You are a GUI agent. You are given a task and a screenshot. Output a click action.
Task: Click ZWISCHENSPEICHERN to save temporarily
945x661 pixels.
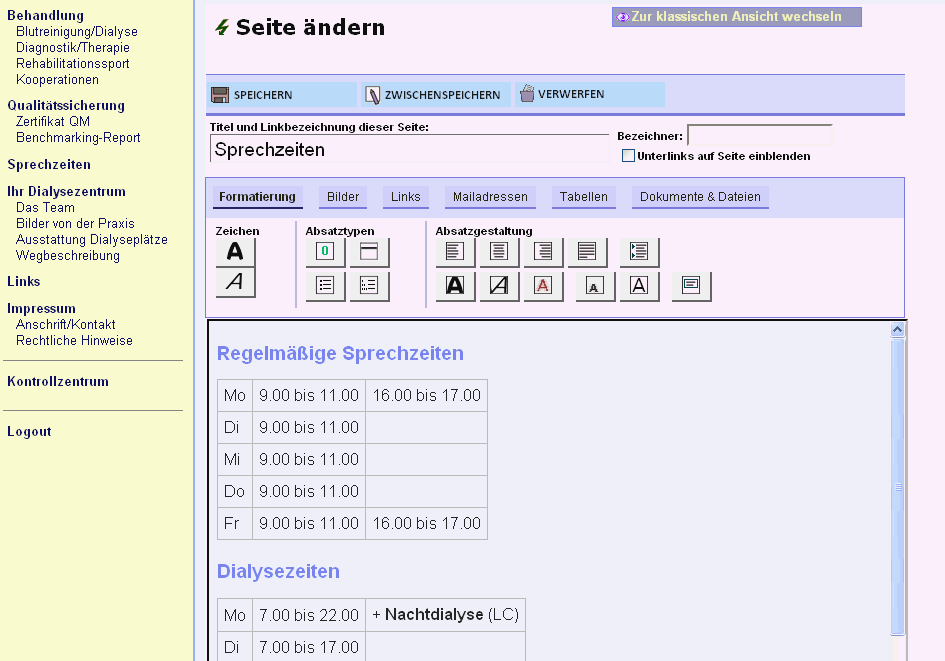[x=436, y=95]
